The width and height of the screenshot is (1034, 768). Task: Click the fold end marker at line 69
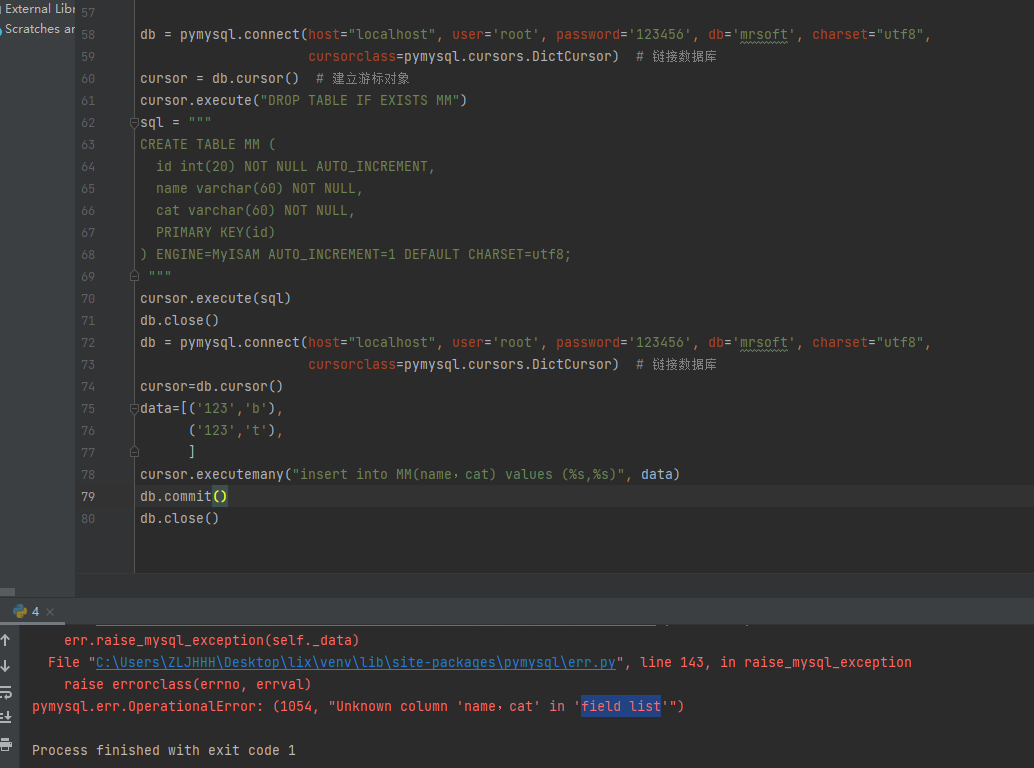coord(134,277)
